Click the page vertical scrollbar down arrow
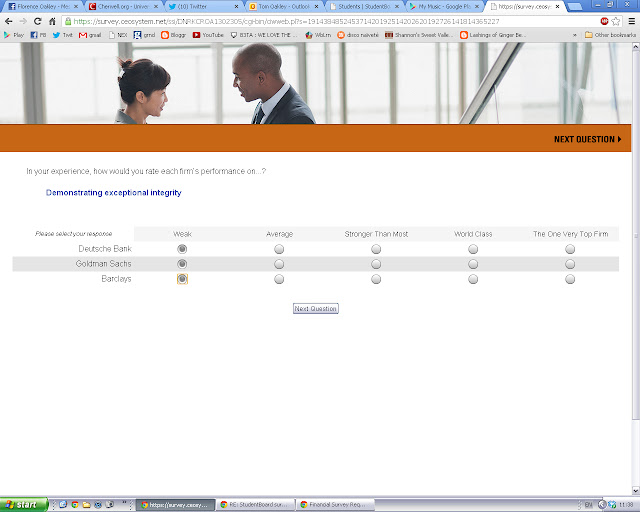This screenshot has height=512, width=640. [x=636, y=490]
